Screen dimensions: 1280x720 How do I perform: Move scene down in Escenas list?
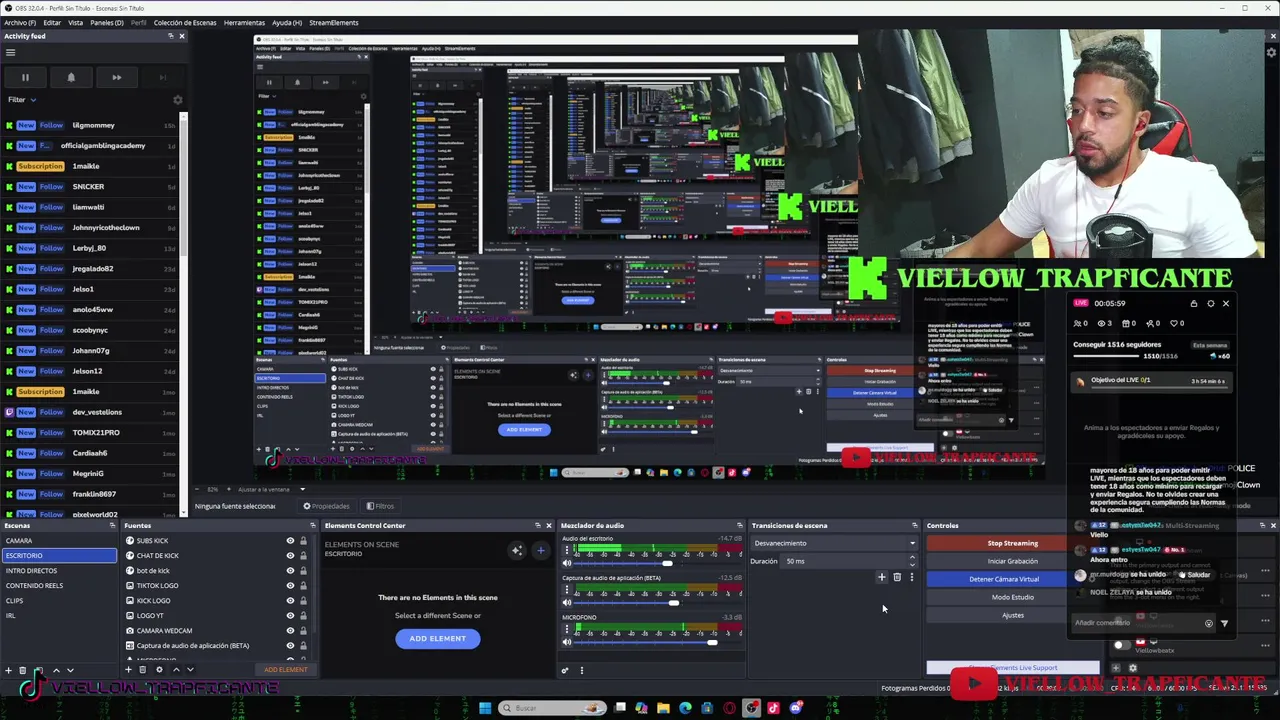tap(70, 670)
